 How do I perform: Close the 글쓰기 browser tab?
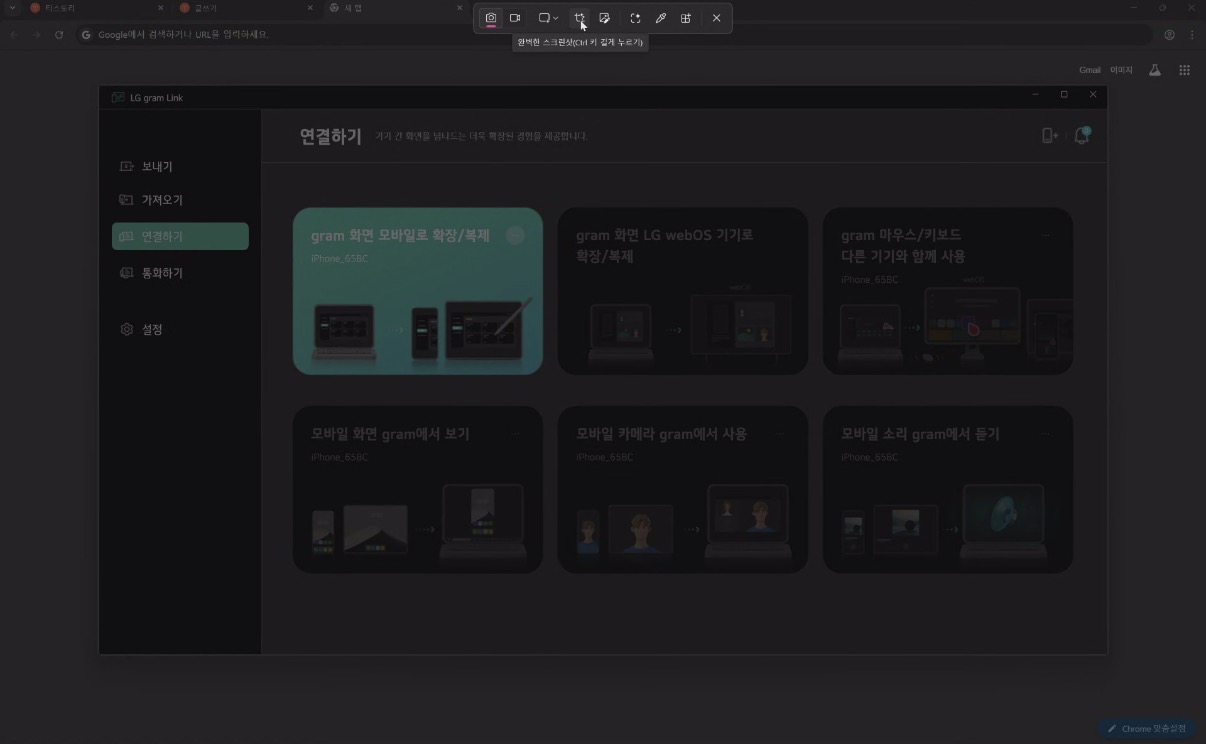pos(310,8)
